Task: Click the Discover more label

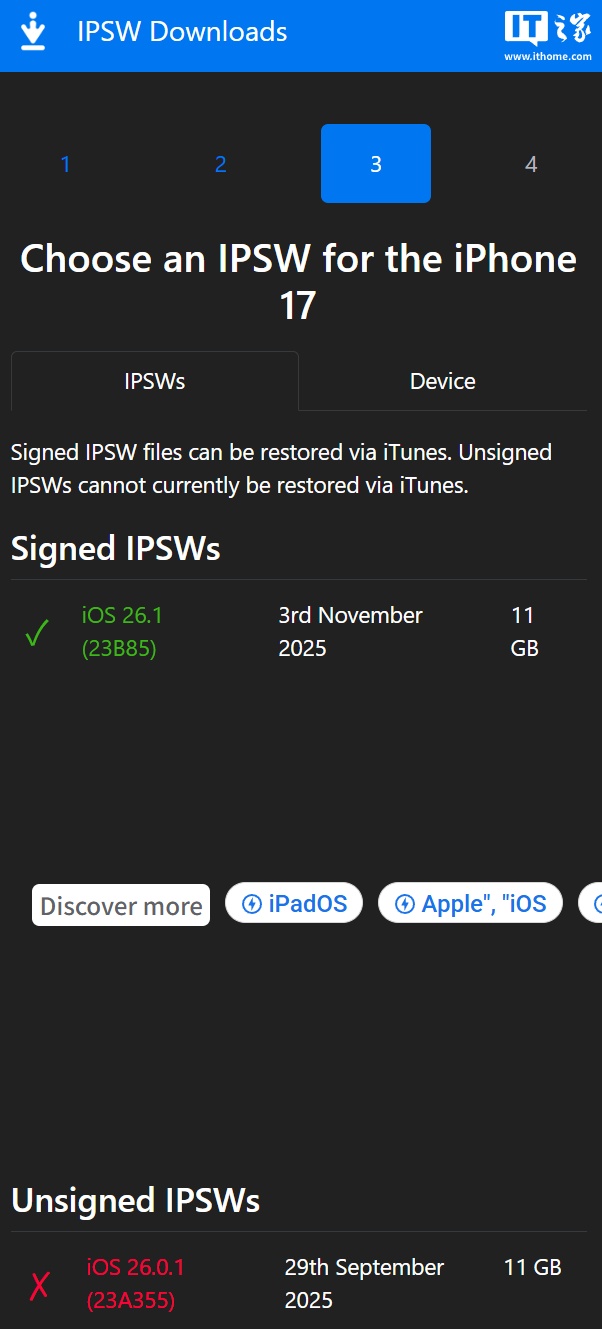Action: [121, 906]
